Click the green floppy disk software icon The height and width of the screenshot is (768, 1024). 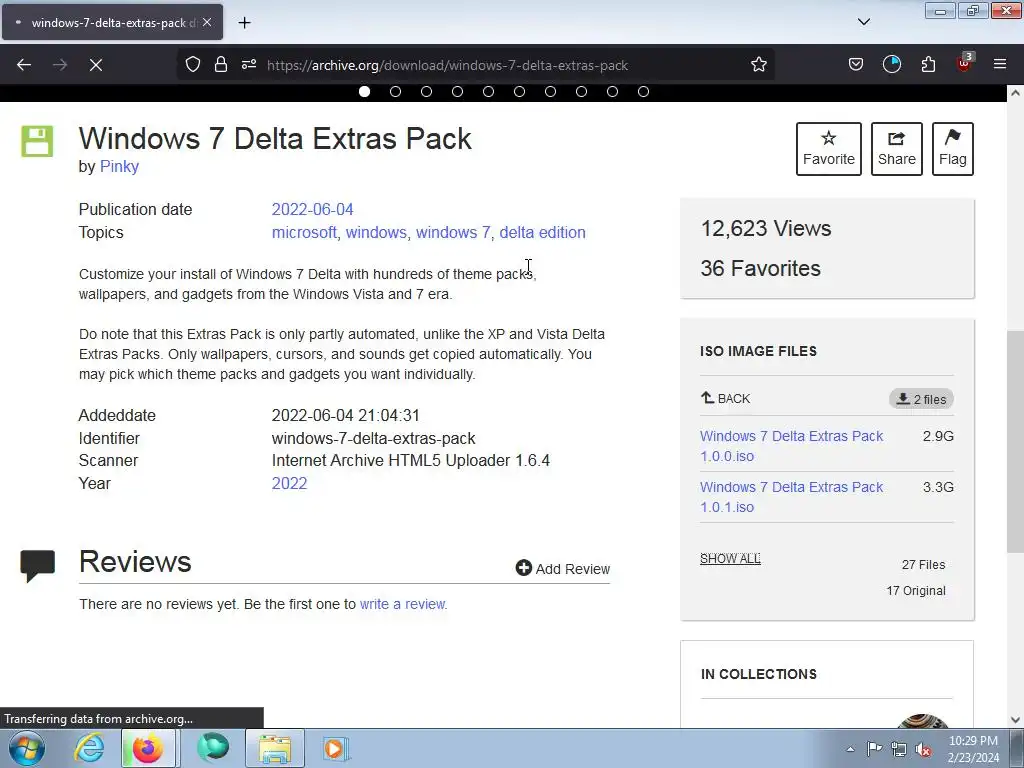(37, 141)
